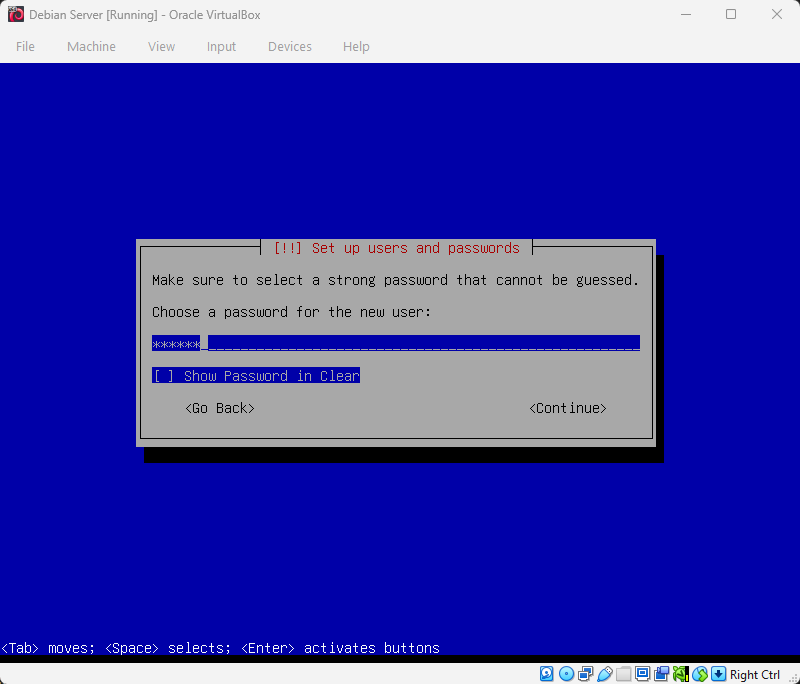
Task: Click the Right Ctrl host key indicator
Action: tap(755, 674)
